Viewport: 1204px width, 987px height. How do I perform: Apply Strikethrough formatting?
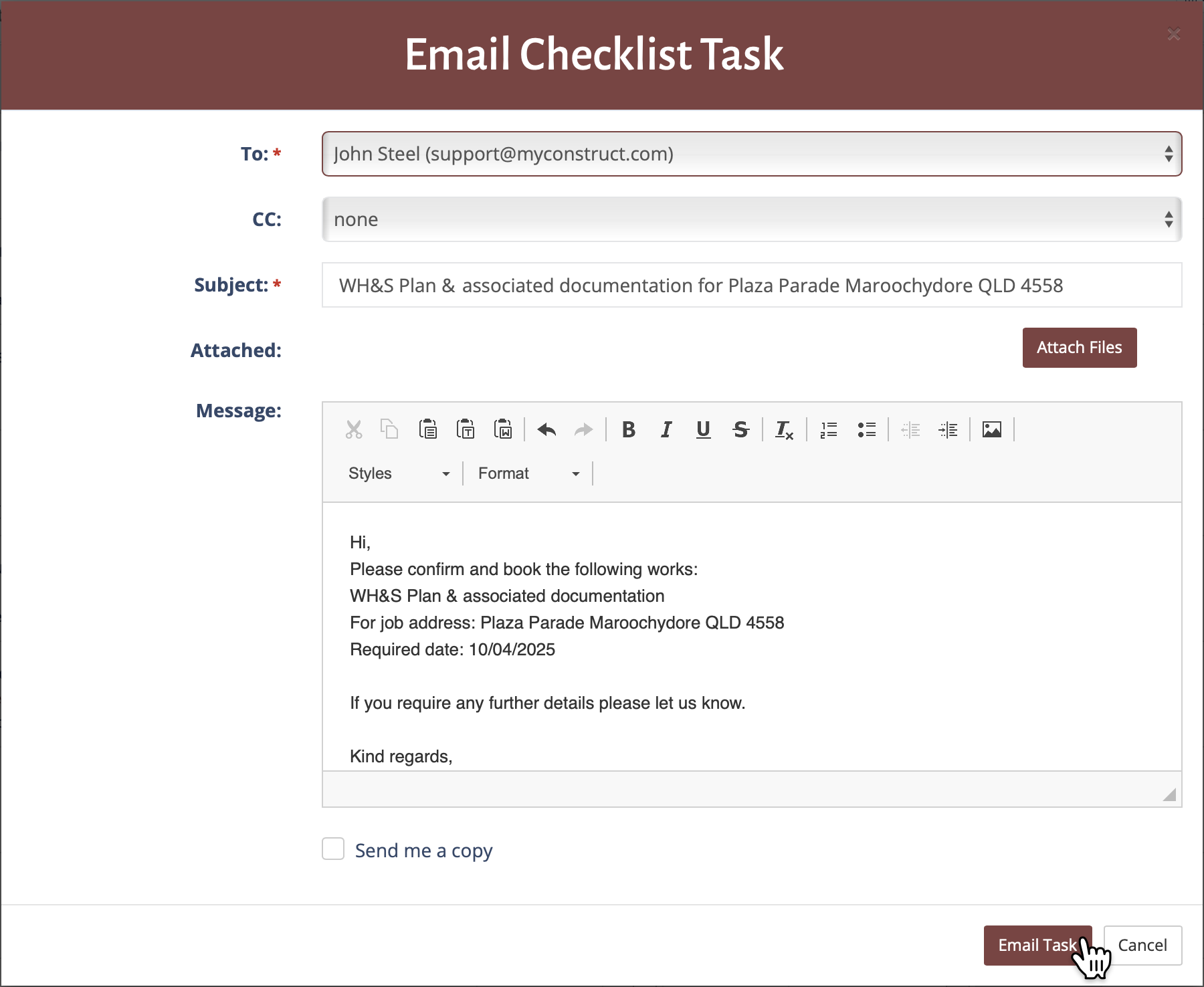coord(740,429)
